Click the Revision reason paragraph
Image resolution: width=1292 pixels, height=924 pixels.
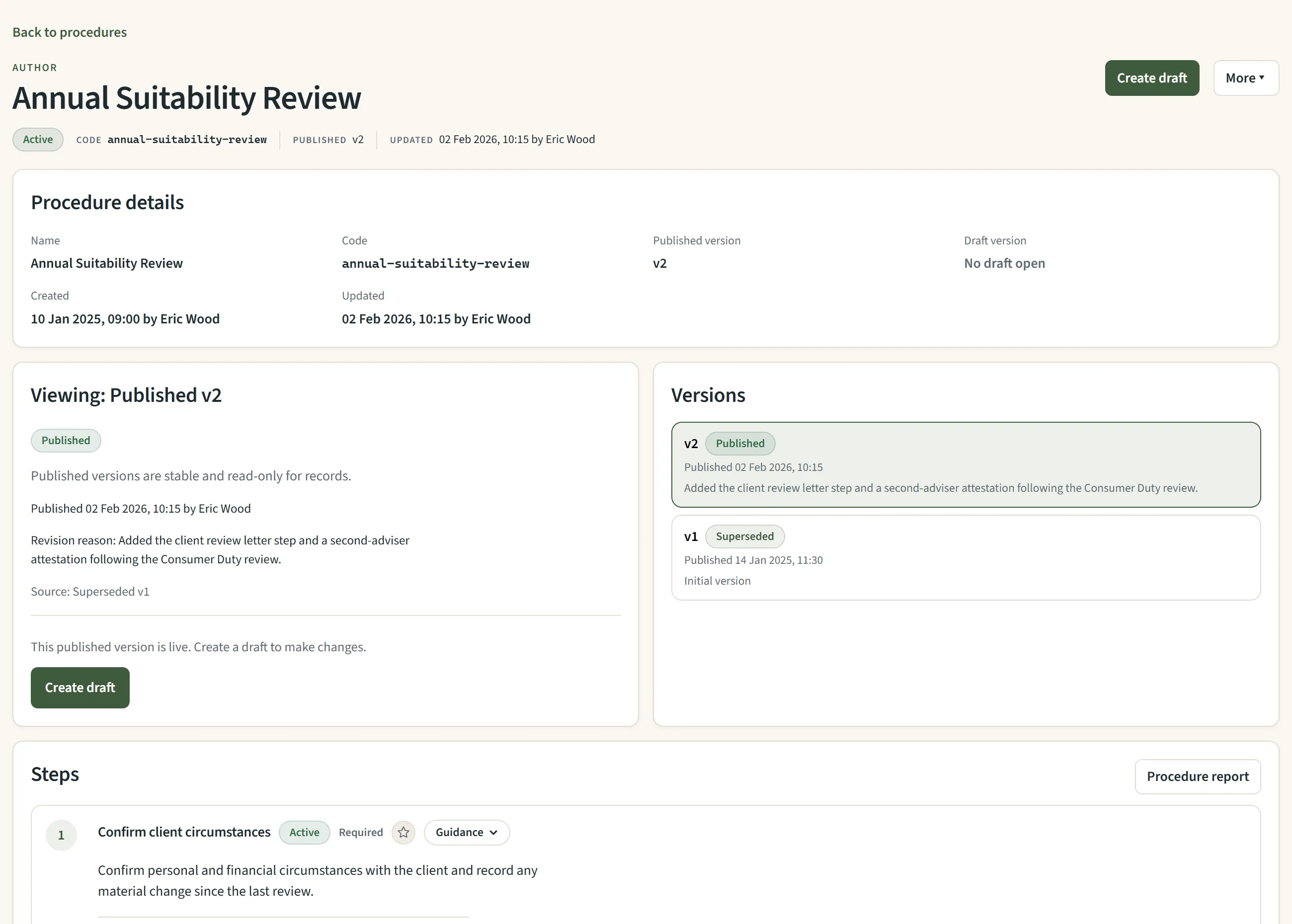coord(220,549)
